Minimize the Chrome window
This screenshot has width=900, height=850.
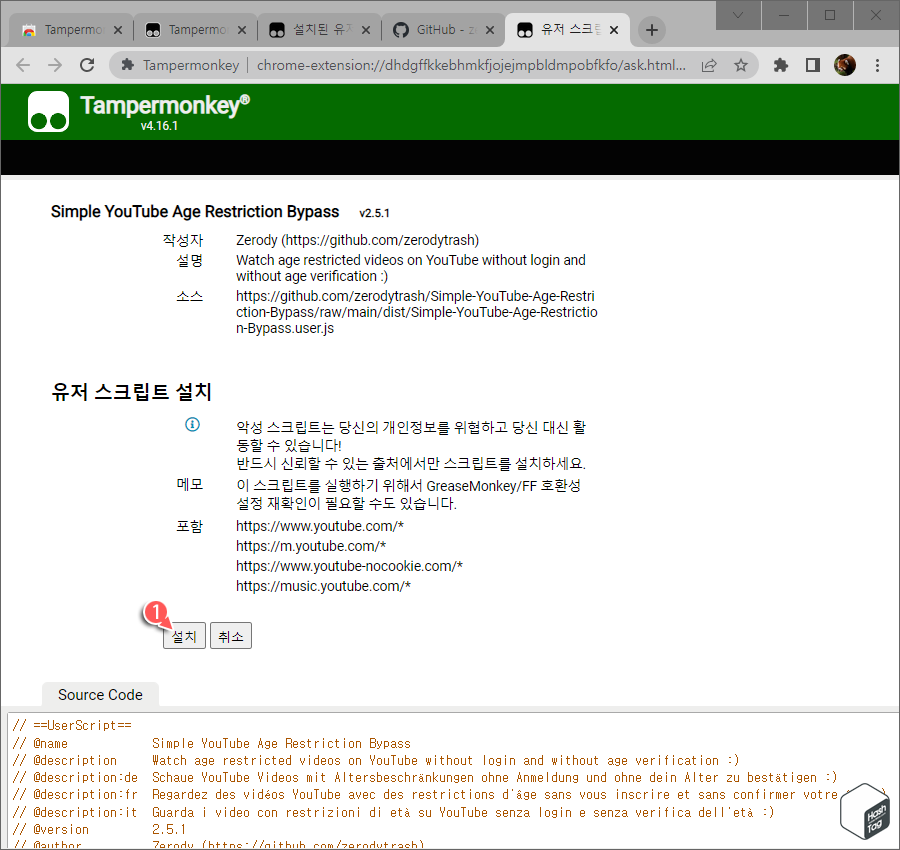pos(784,15)
